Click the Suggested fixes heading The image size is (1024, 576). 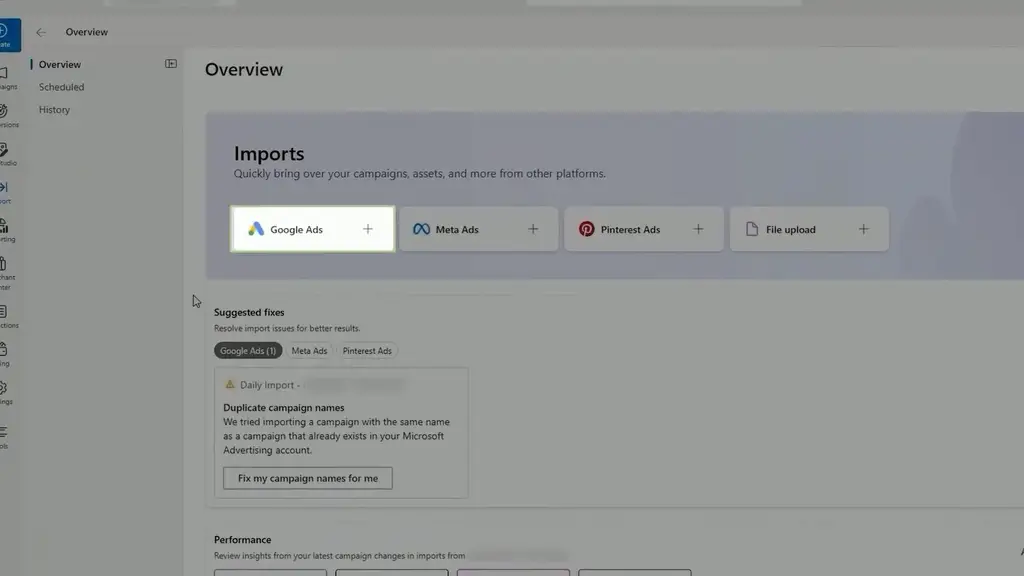[249, 312]
